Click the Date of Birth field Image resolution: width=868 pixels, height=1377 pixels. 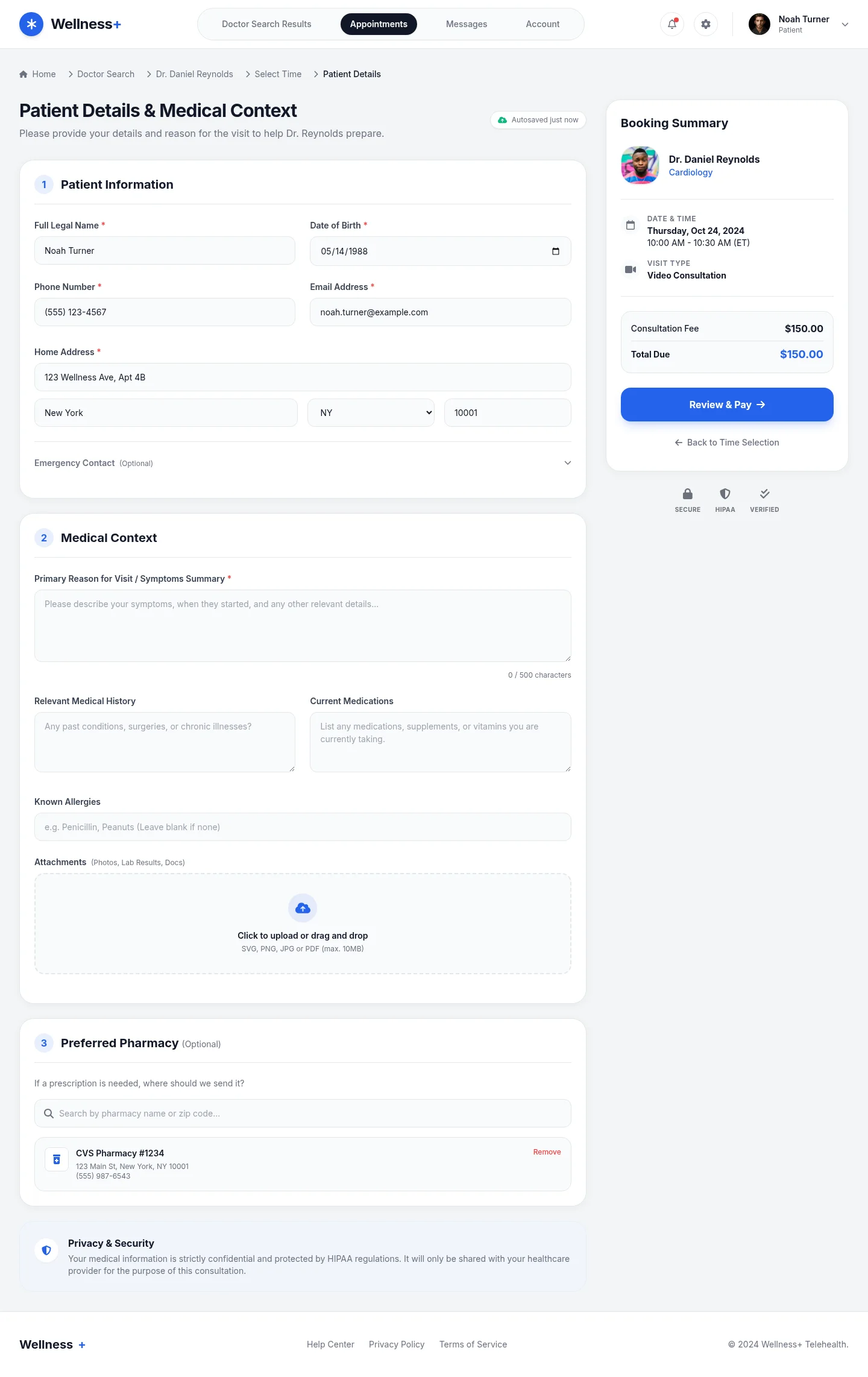[x=440, y=251]
